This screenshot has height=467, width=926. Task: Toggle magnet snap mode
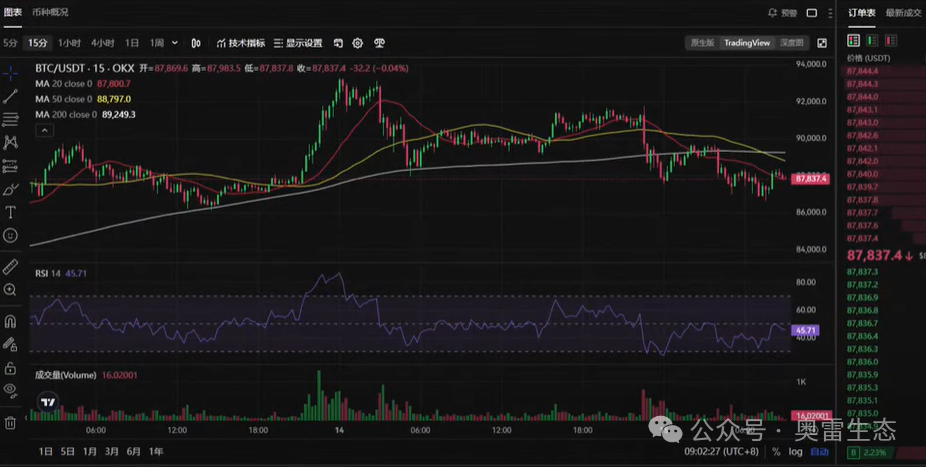(x=10, y=322)
